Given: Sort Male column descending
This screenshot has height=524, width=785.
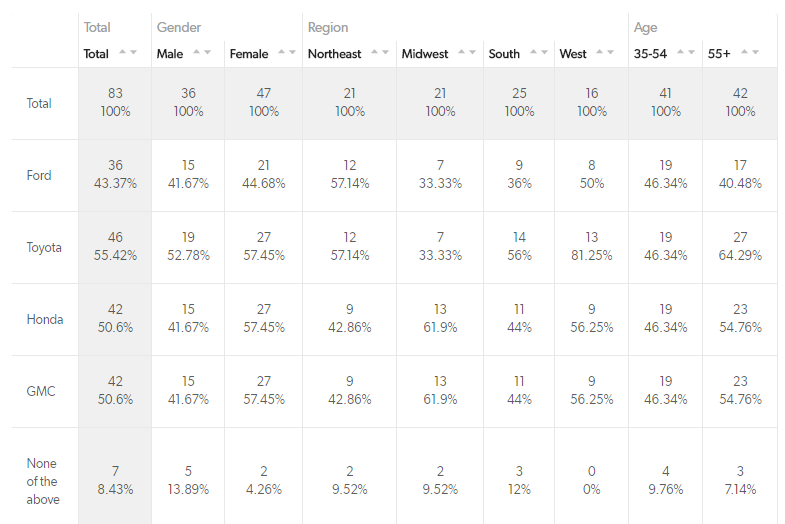Looking at the screenshot, I should pyautogui.click(x=208, y=52).
